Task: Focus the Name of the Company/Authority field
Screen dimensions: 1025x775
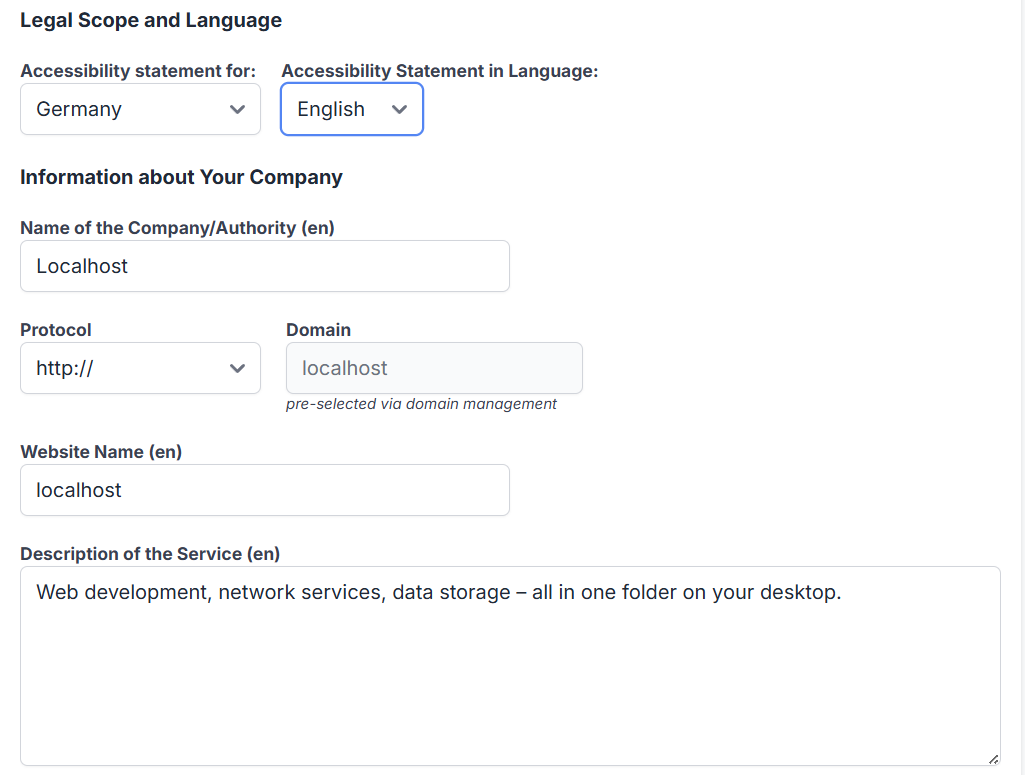Action: [264, 266]
